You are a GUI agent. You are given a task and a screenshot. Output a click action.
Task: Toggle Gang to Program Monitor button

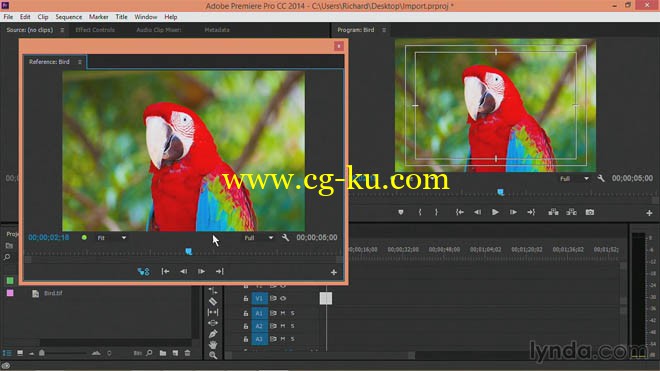coord(143,272)
